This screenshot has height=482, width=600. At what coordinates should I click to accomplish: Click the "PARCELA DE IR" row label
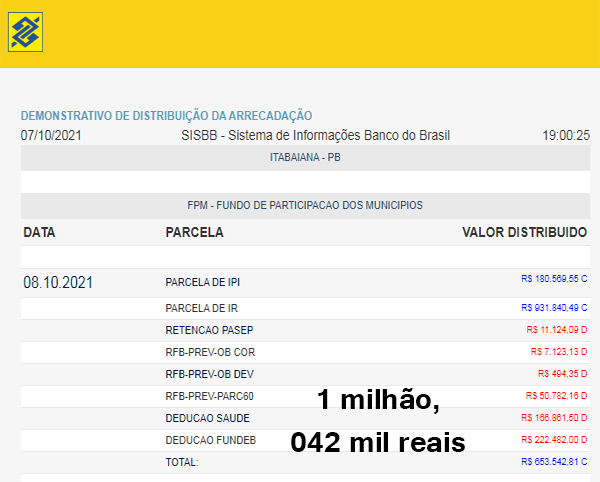(x=201, y=308)
